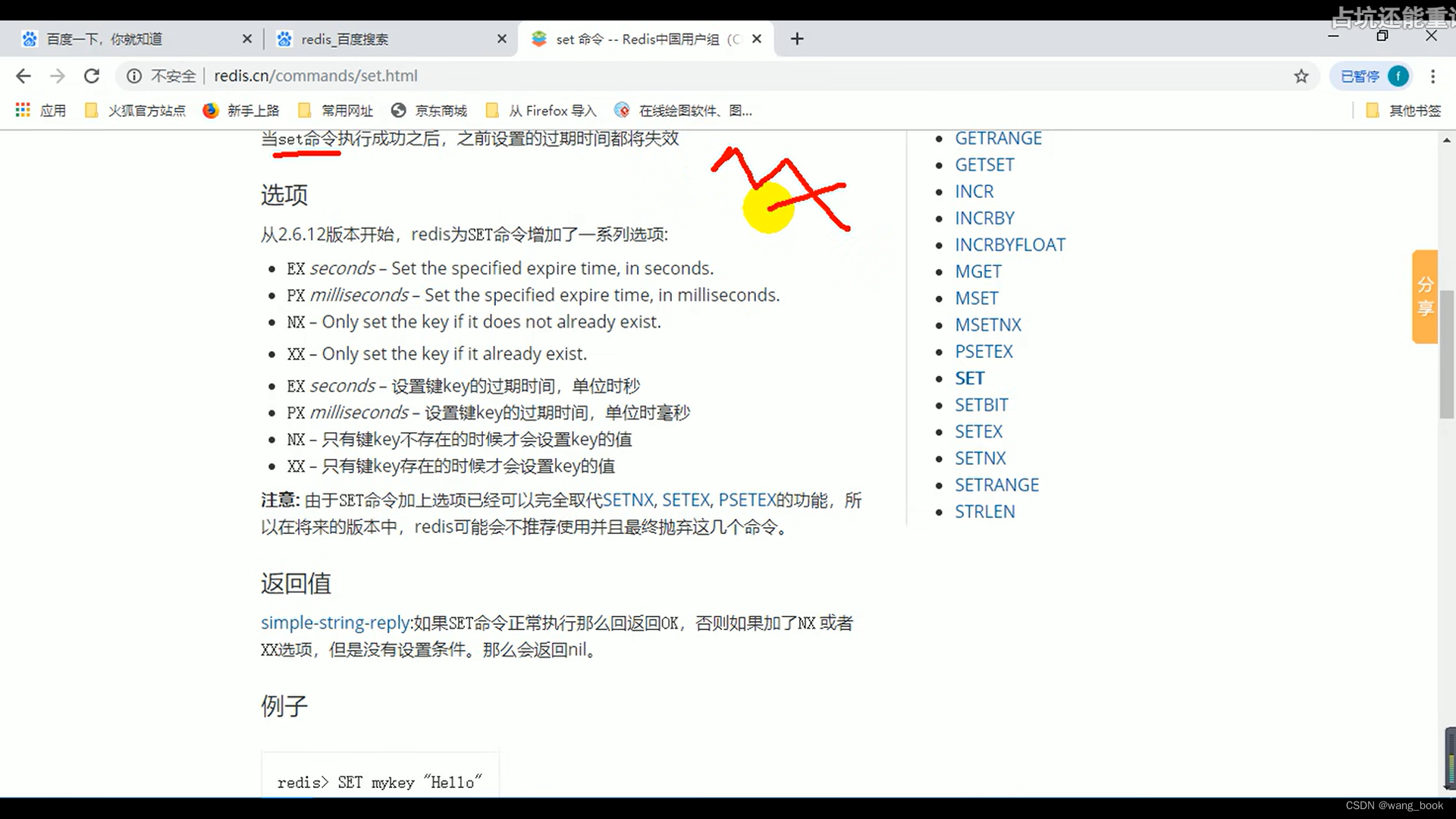
Task: Open a new tab with the plus button
Action: click(797, 39)
